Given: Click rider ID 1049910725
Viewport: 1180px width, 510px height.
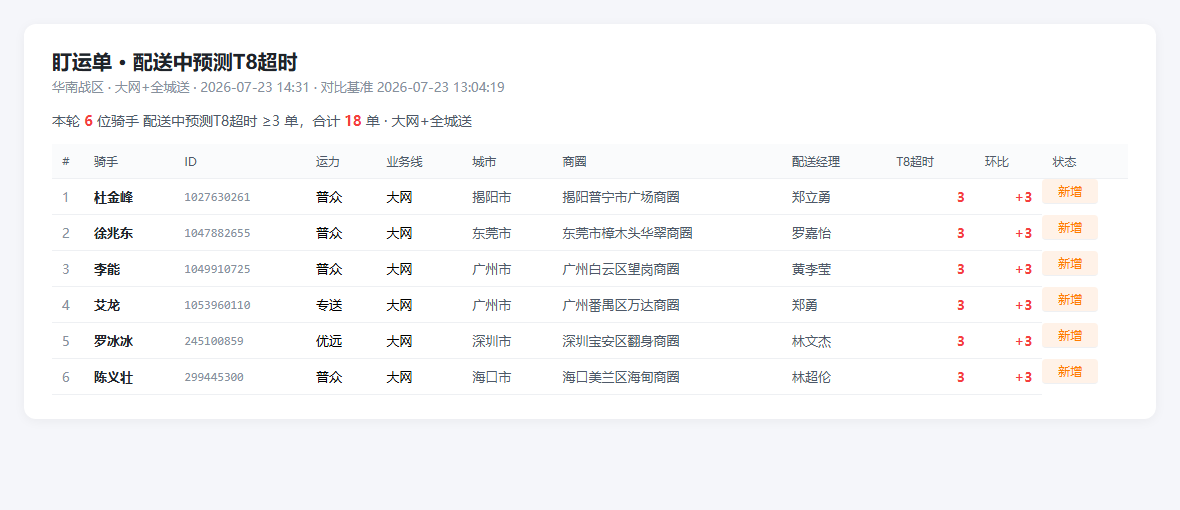Looking at the screenshot, I should coord(217,269).
